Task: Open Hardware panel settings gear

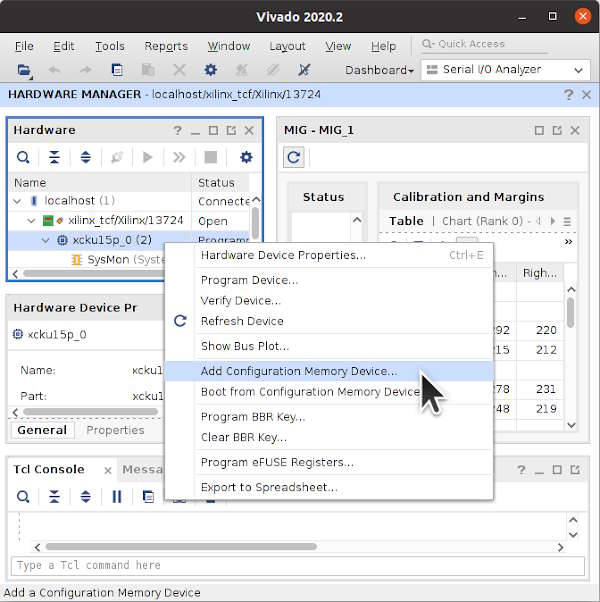Action: [x=246, y=157]
